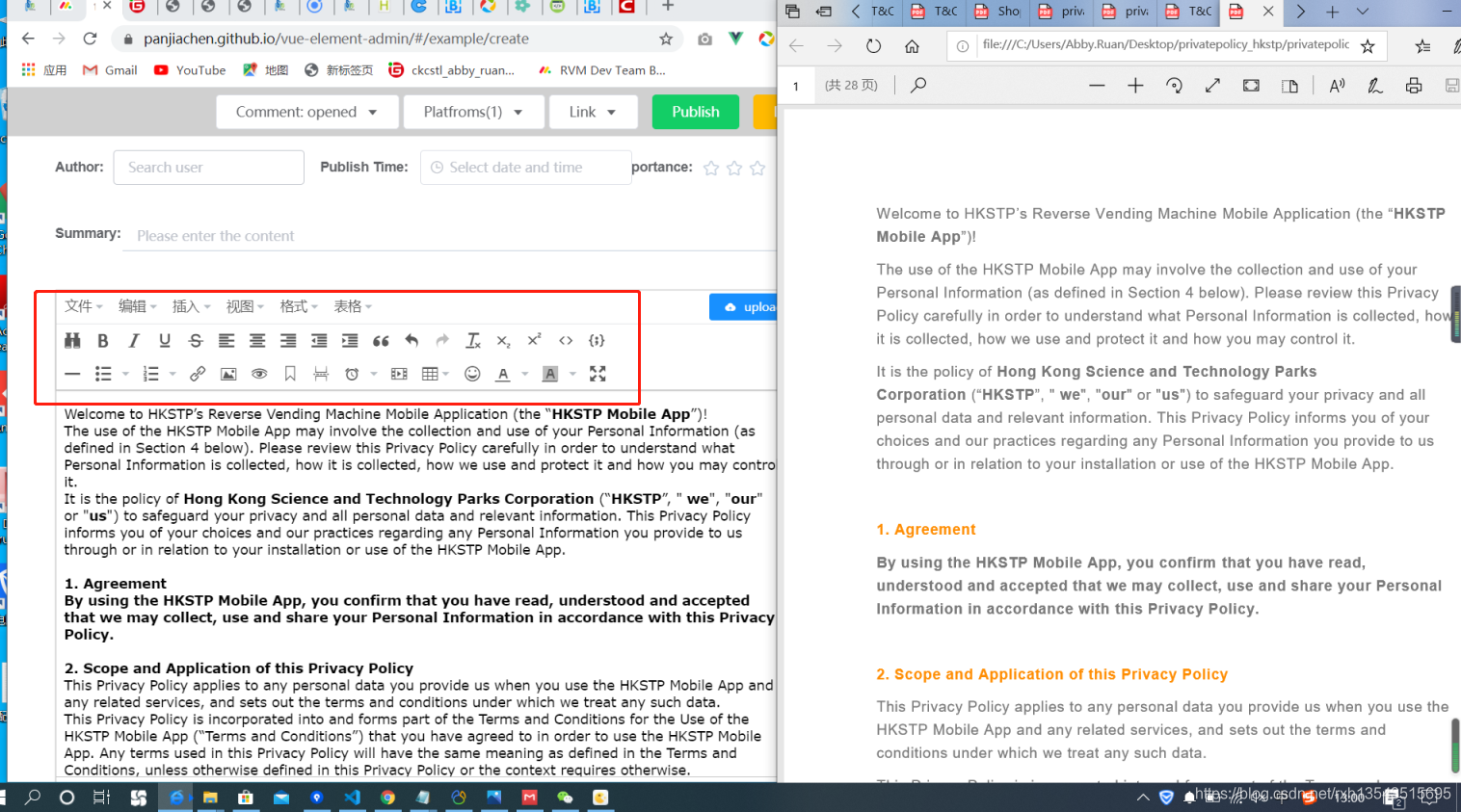Preview content with the eye icon
Image resolution: width=1461 pixels, height=812 pixels.
tap(259, 374)
